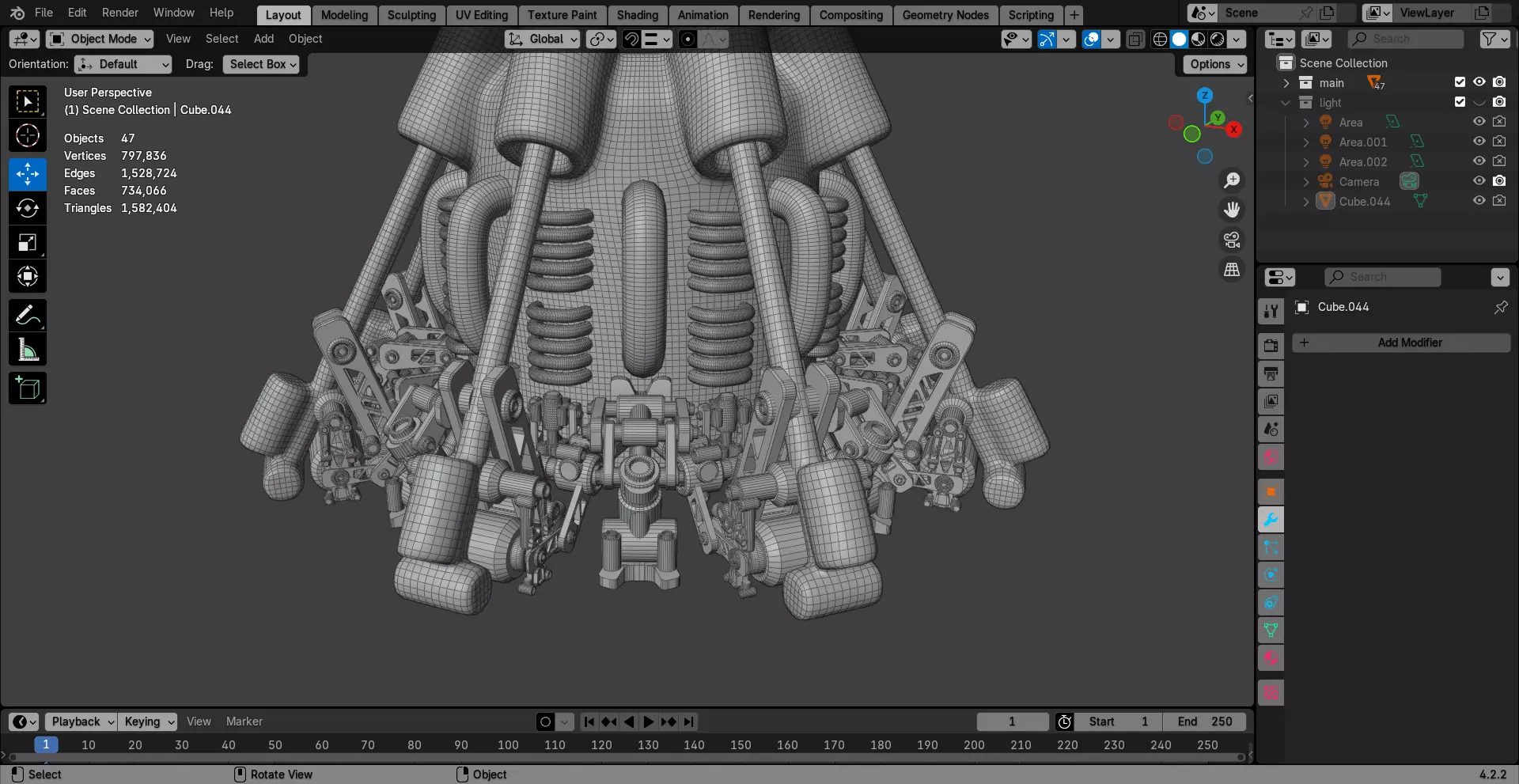Screen dimensions: 1519x784
Task: Open the Scene properties tab
Action: pyautogui.click(x=1271, y=429)
